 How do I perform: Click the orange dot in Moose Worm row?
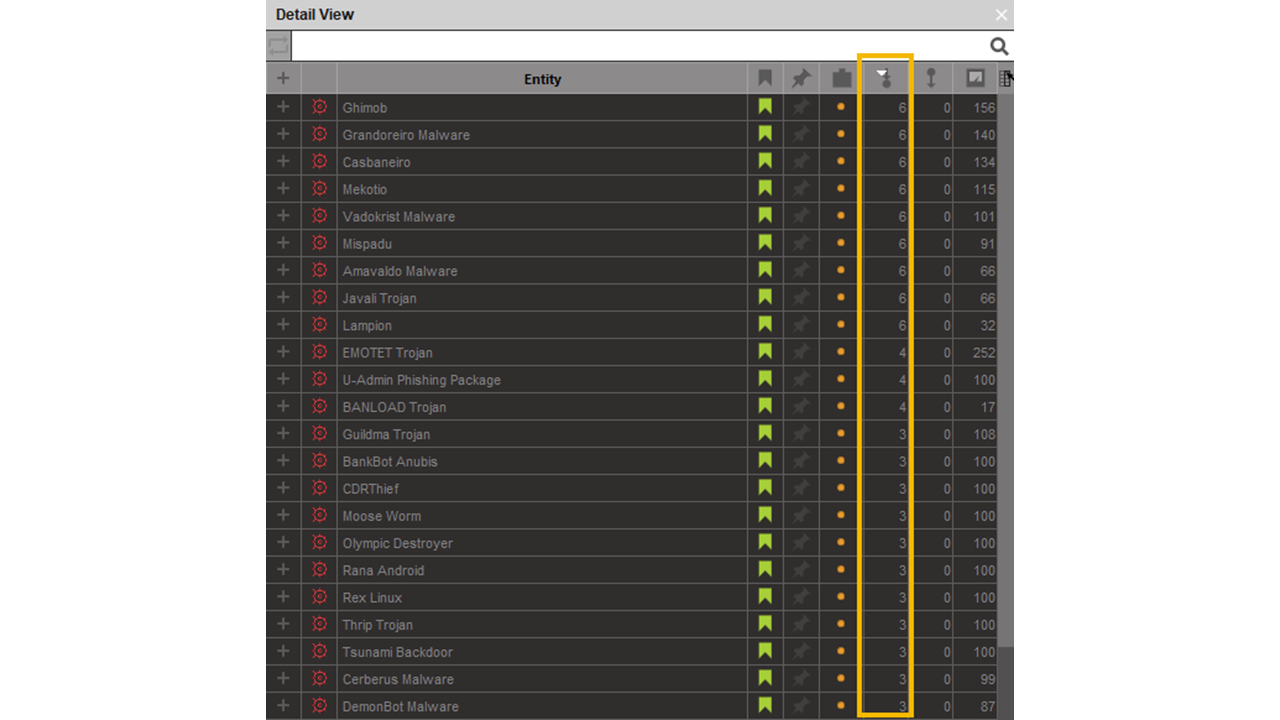pos(841,515)
